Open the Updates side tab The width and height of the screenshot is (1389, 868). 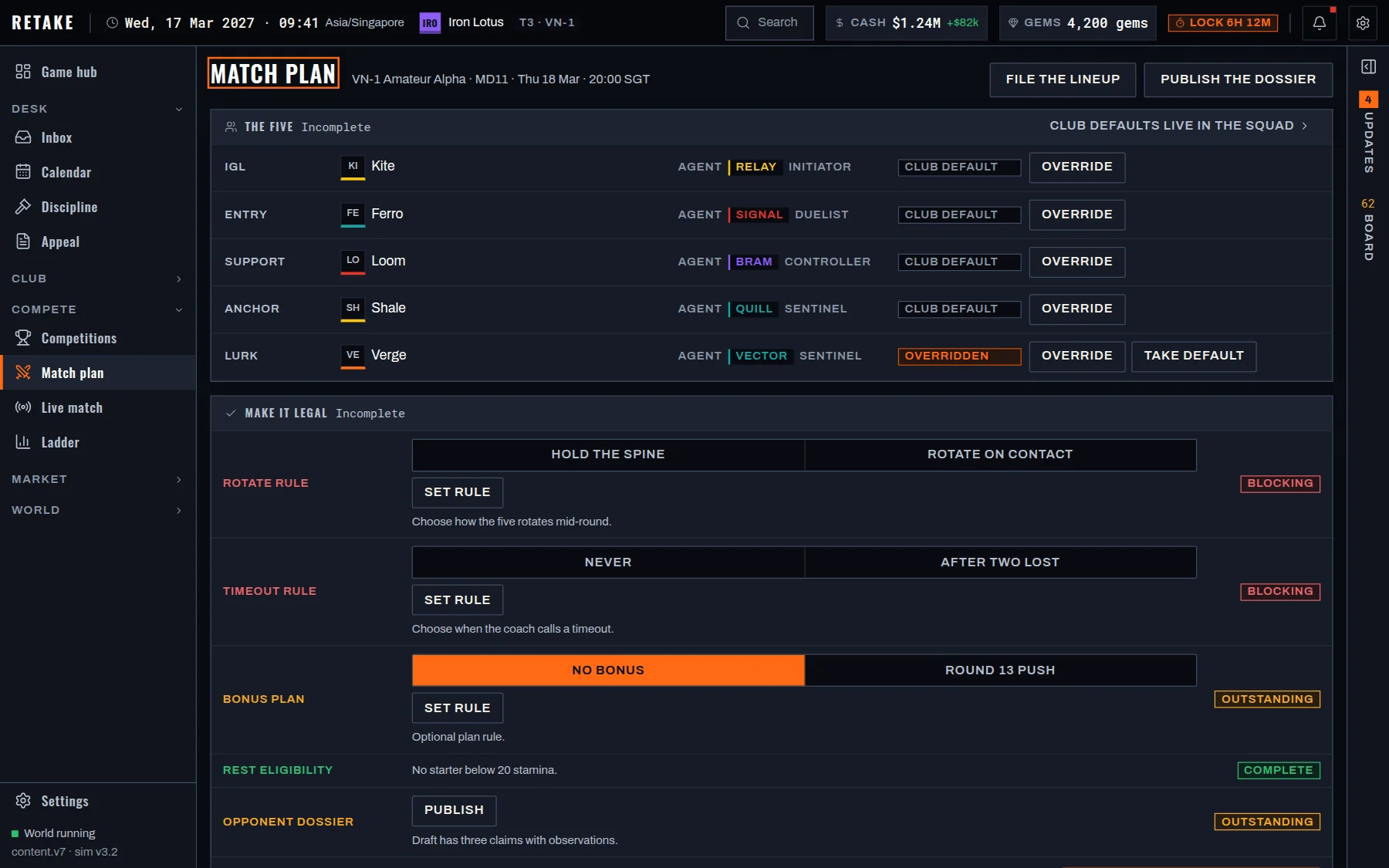pos(1368,133)
